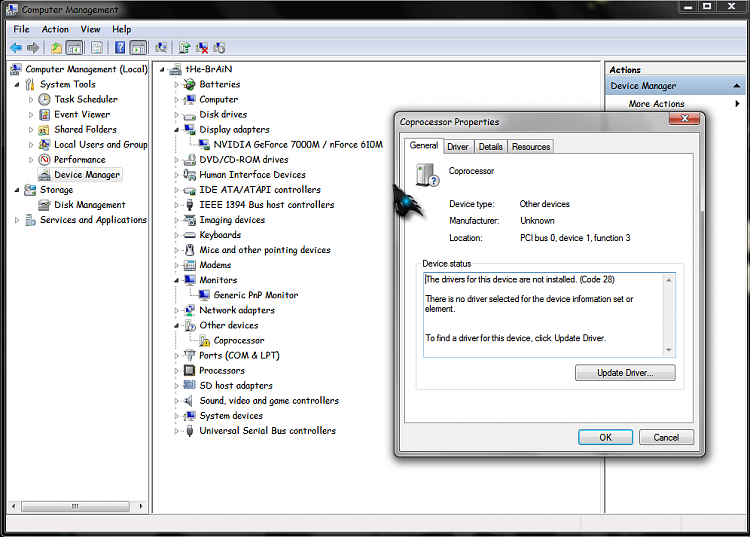Collapse the Storage node
Image resolution: width=750 pixels, height=537 pixels.
(x=17, y=190)
